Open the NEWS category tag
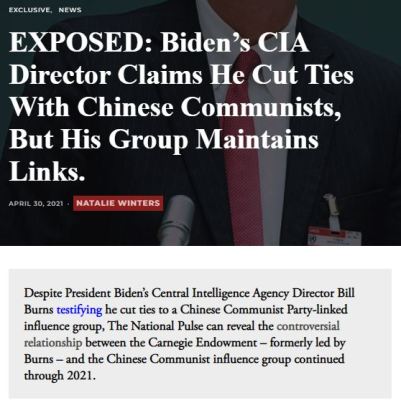This screenshot has width=401, height=408. (70, 10)
